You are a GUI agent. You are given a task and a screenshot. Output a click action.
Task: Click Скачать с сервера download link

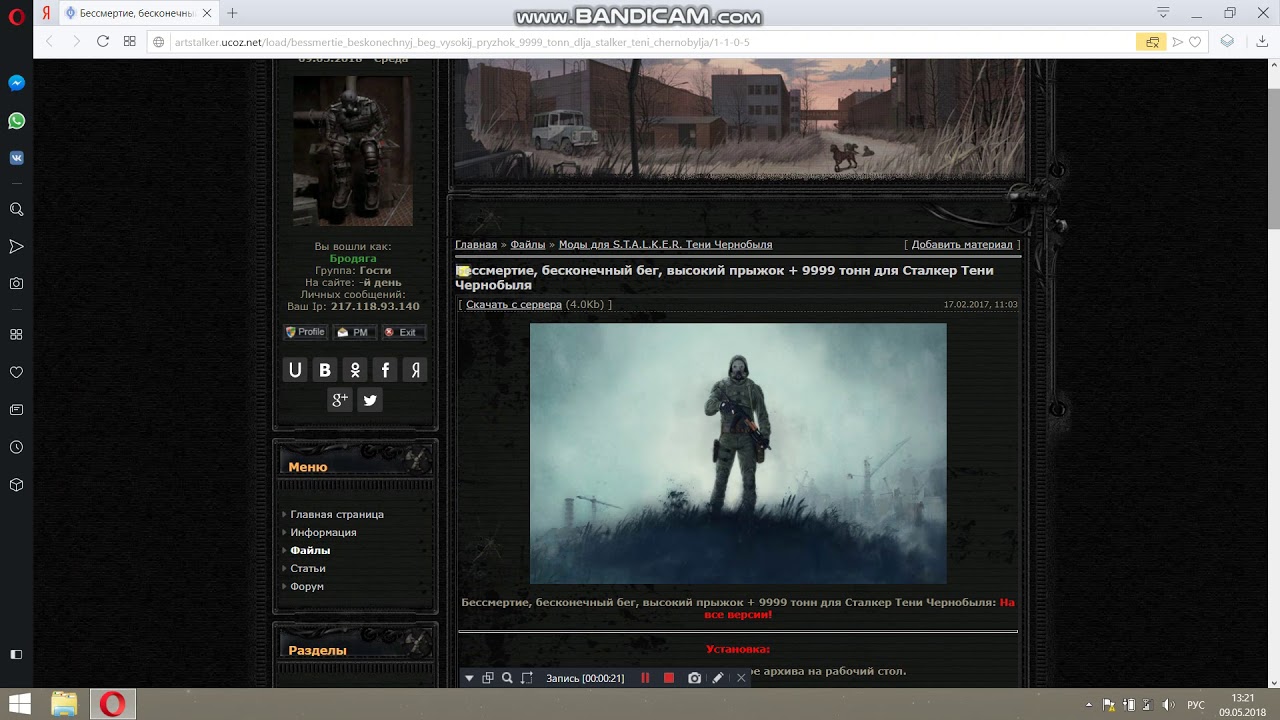point(514,304)
